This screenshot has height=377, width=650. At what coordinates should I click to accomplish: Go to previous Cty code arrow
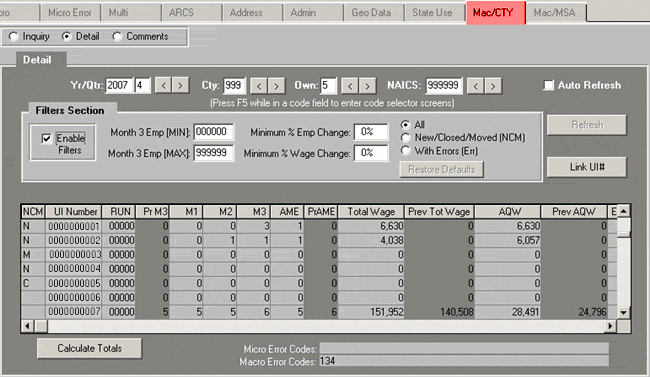(x=259, y=86)
